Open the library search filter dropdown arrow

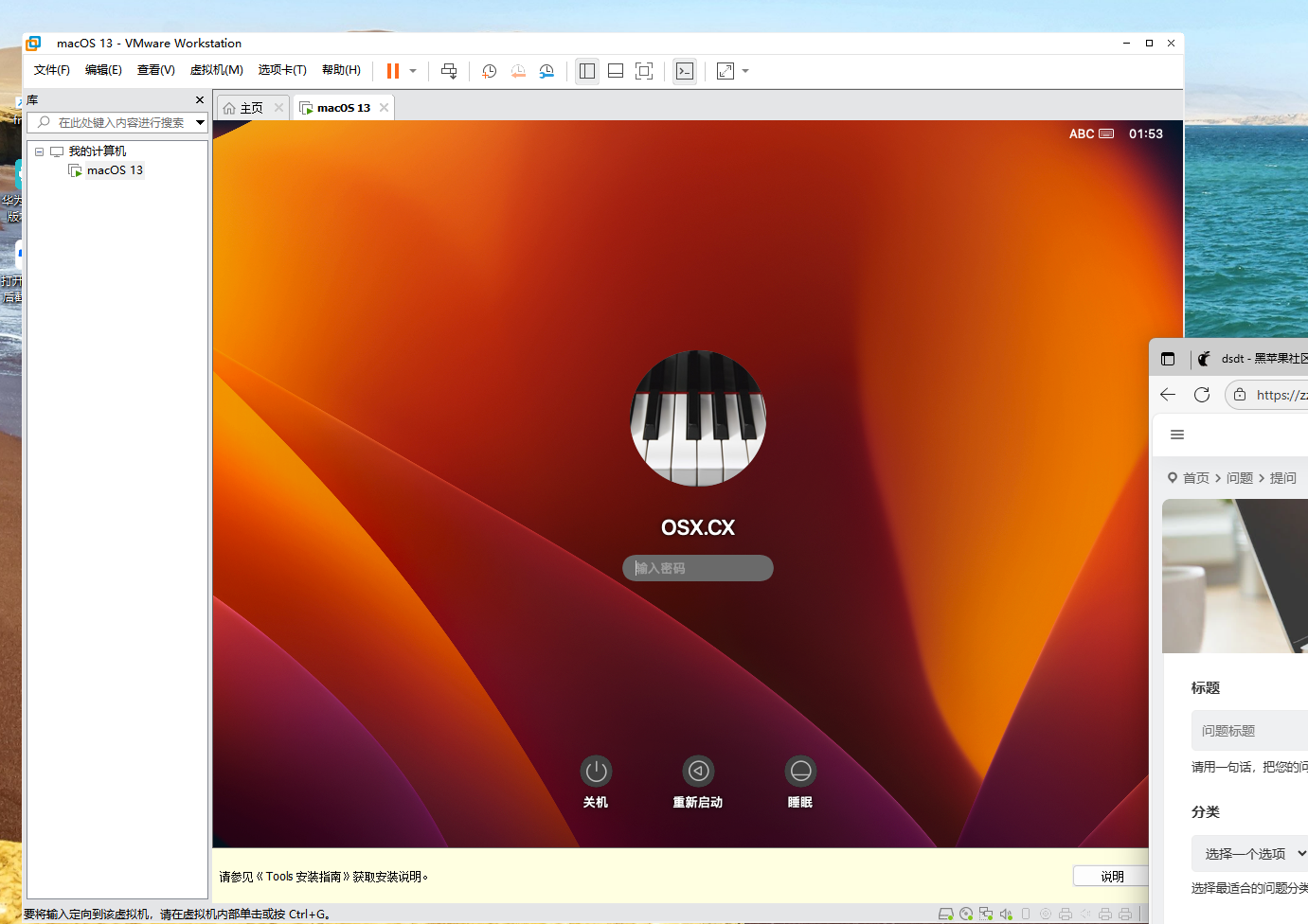(201, 122)
